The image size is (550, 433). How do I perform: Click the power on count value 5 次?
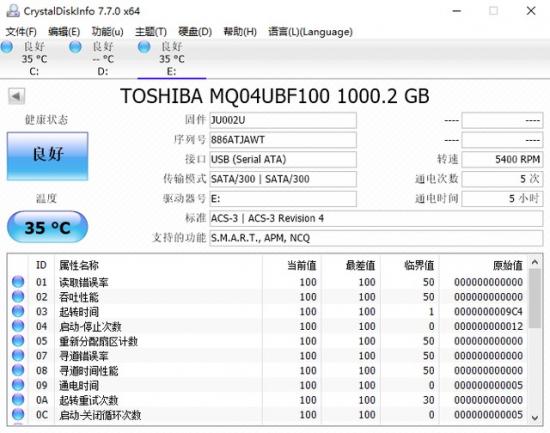pyautogui.click(x=502, y=179)
